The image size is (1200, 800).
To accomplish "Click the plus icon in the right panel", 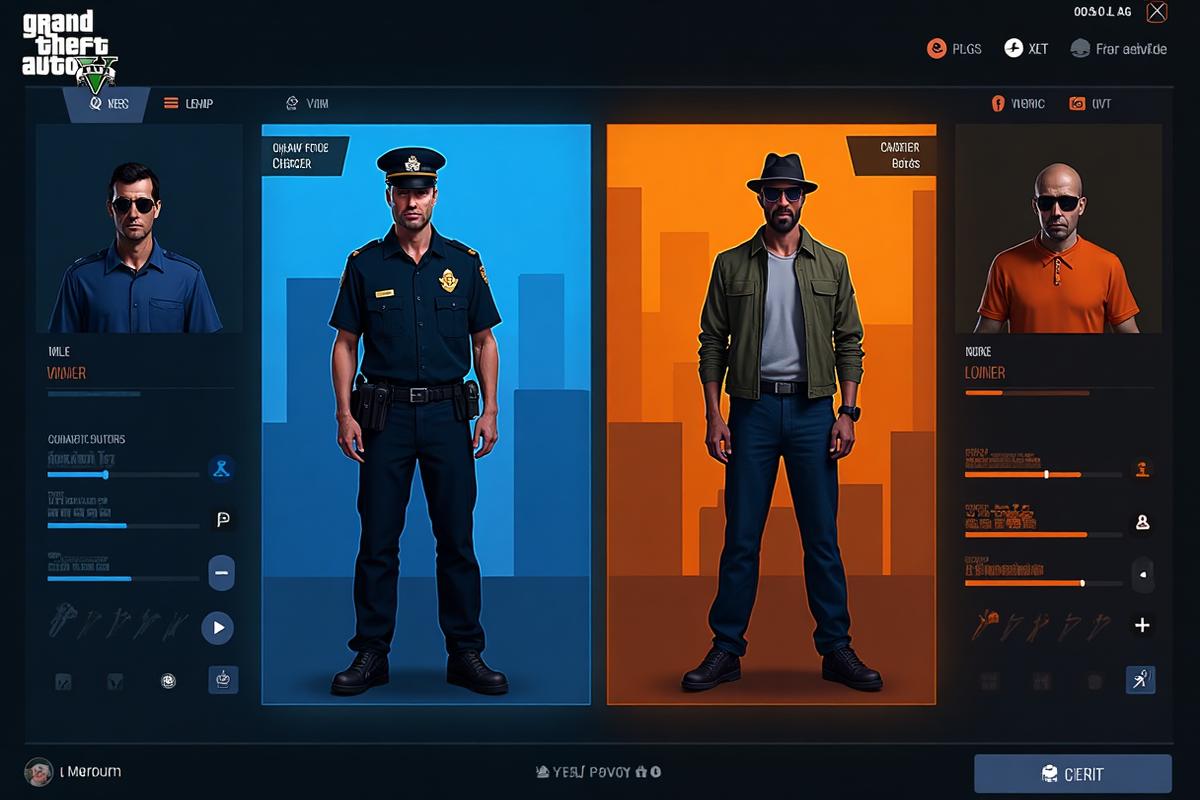I will click(x=1141, y=624).
